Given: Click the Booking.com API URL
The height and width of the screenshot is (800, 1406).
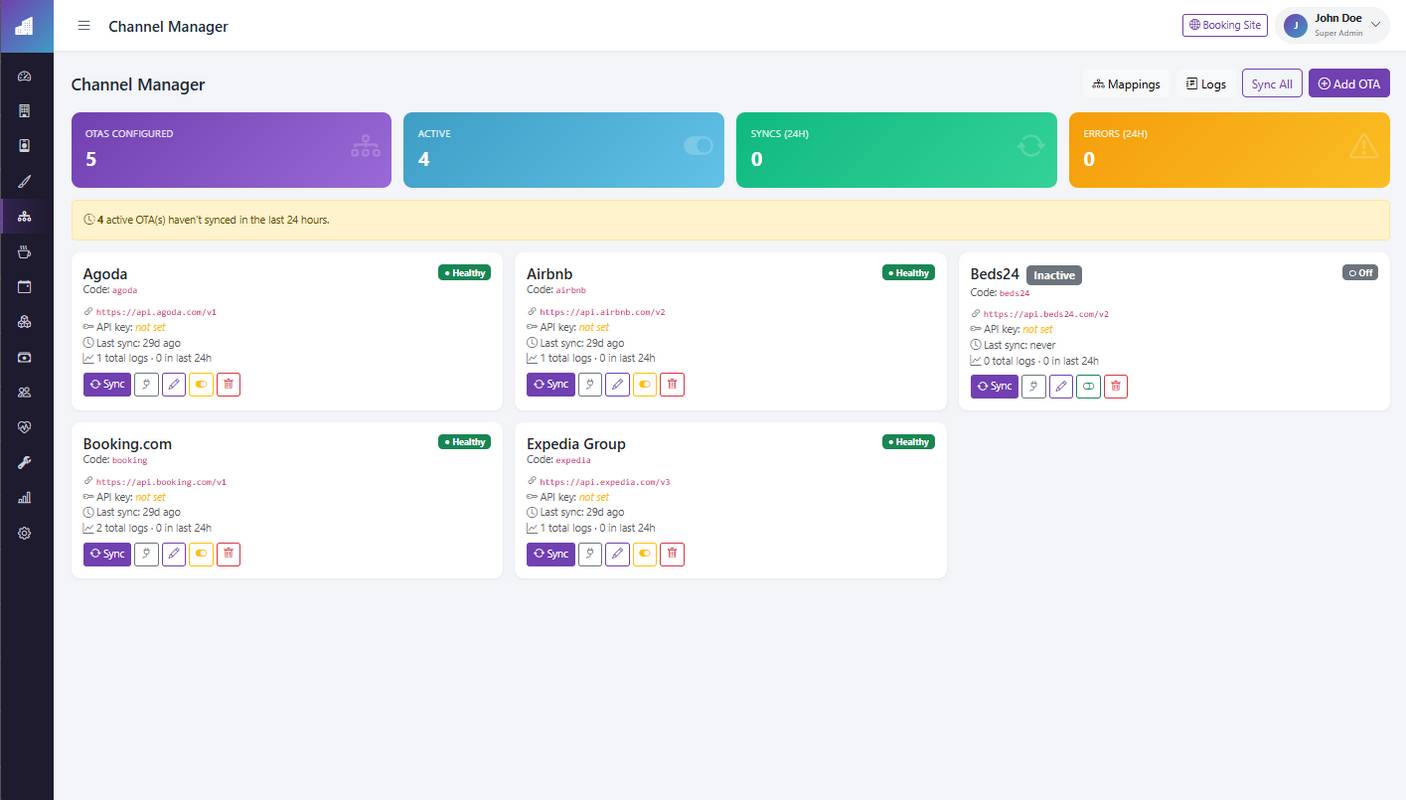Looking at the screenshot, I should tap(161, 482).
